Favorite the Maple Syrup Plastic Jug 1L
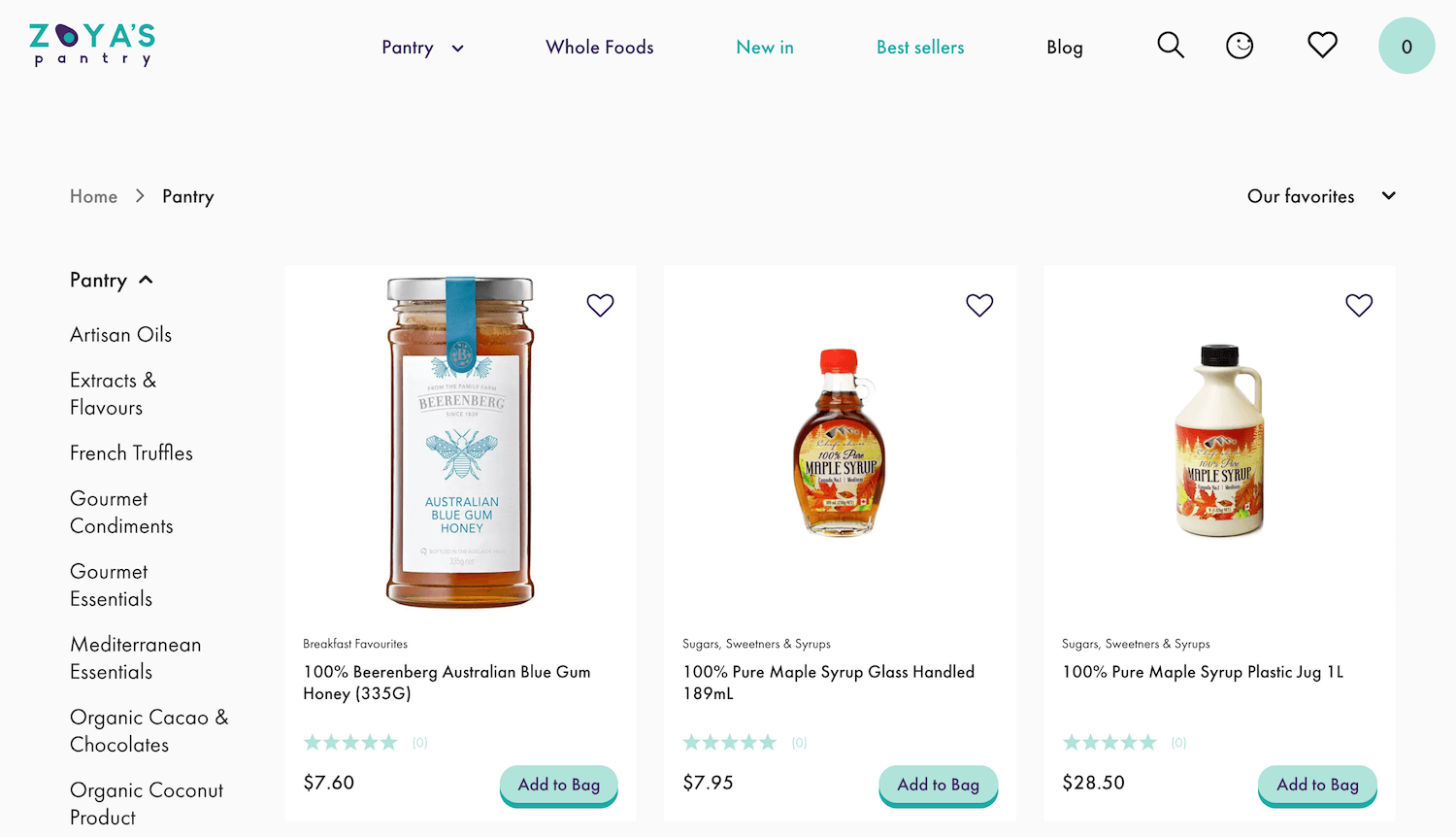Screen dimensions: 1456x837 pos(1359,305)
